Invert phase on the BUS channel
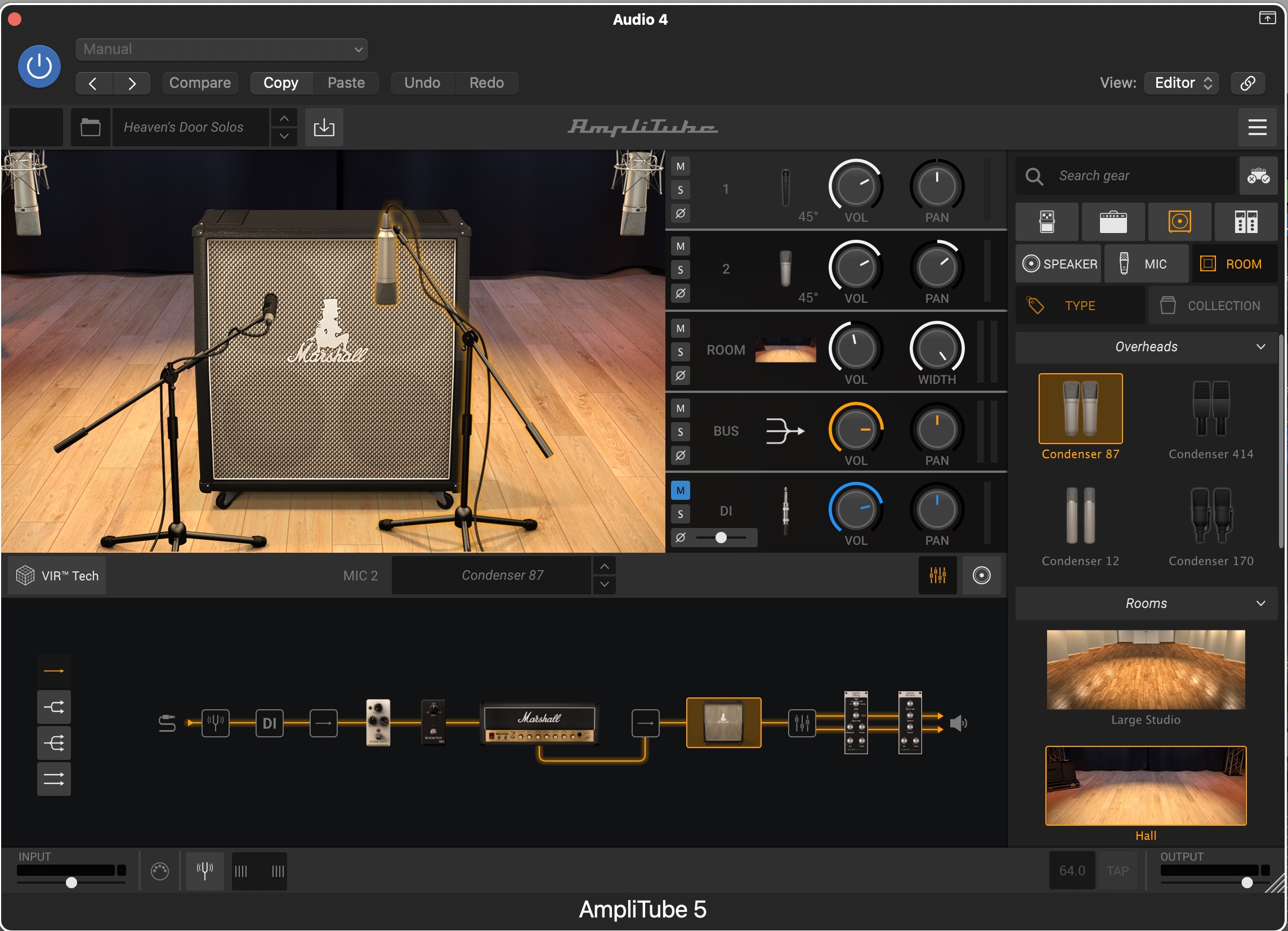Screen dimensions: 1288x931 pos(681,455)
